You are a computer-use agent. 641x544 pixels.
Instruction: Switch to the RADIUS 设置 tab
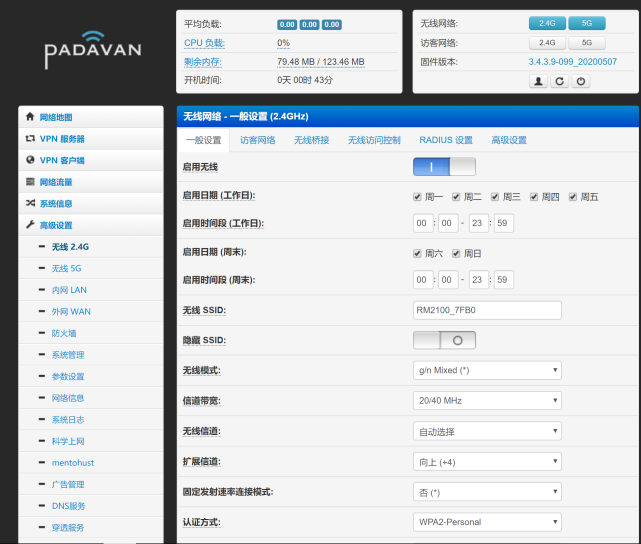(446, 140)
